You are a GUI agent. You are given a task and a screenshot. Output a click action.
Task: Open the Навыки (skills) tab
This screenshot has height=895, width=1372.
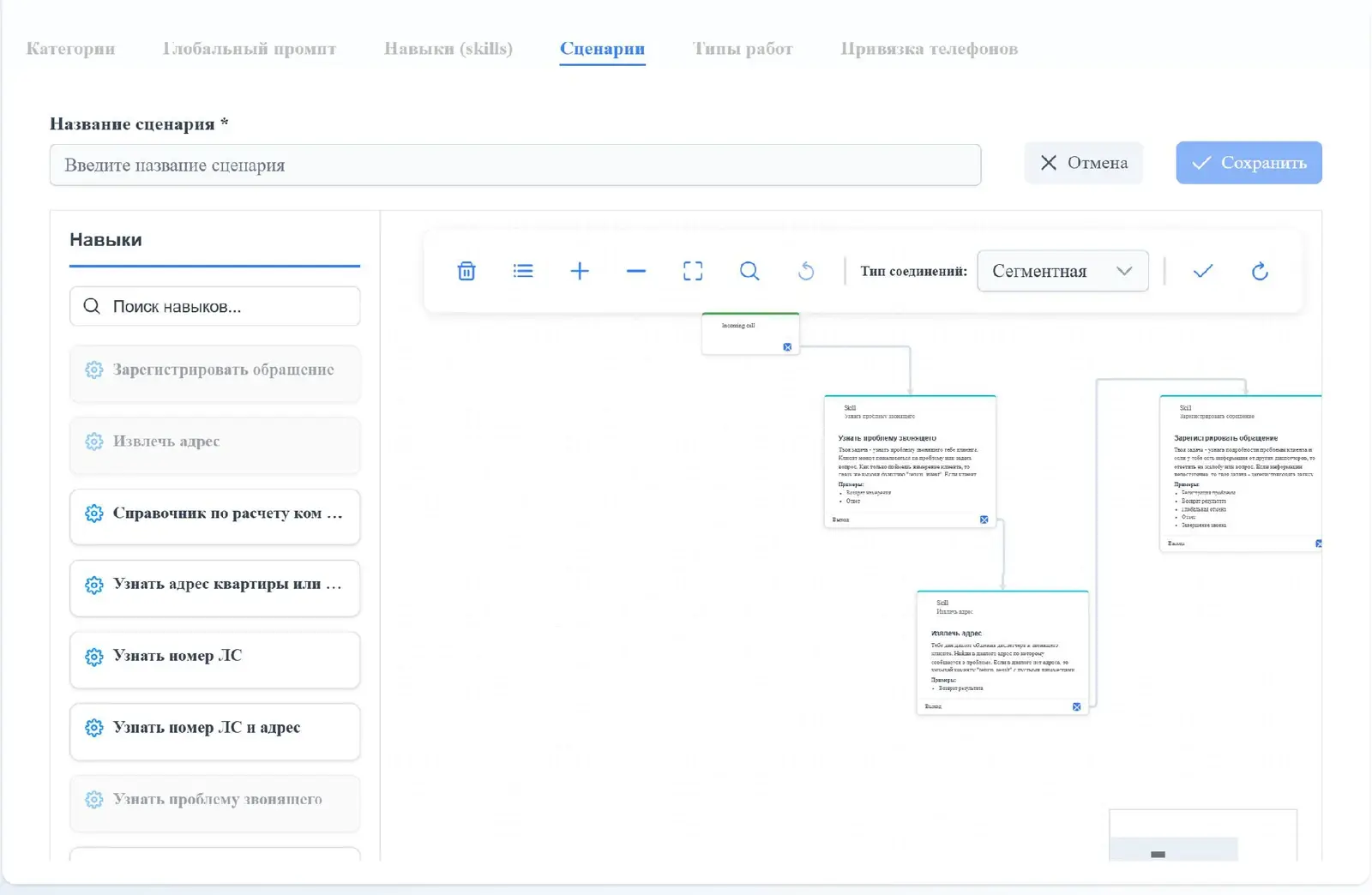coord(448,49)
